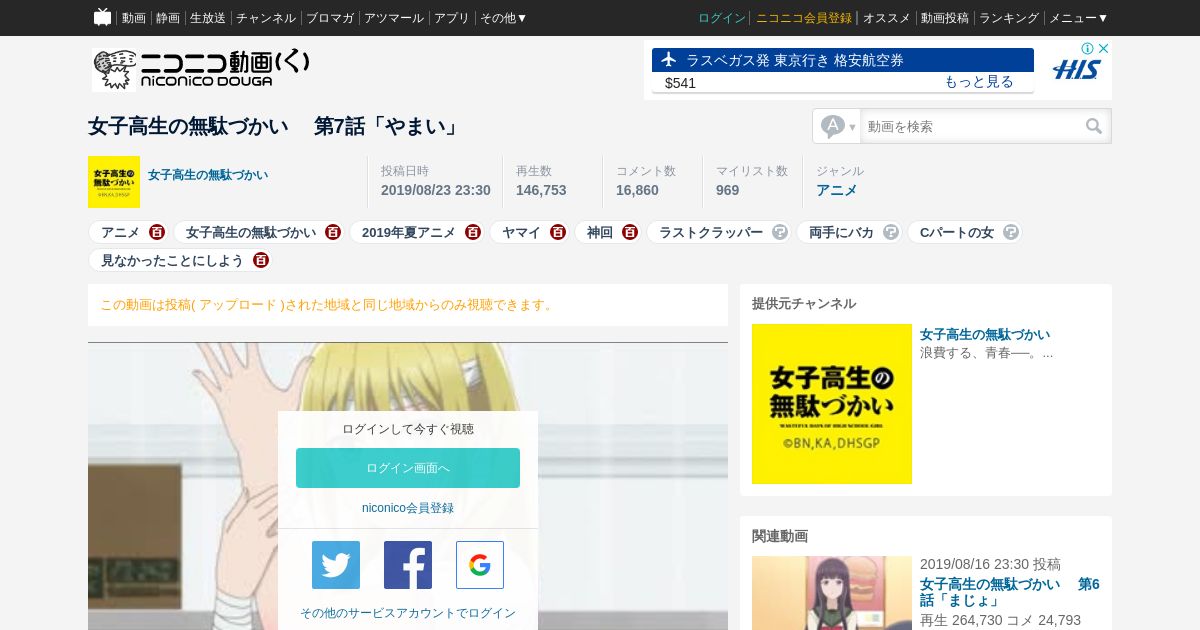
Task: Open 動画 in top navigation
Action: coord(133,18)
